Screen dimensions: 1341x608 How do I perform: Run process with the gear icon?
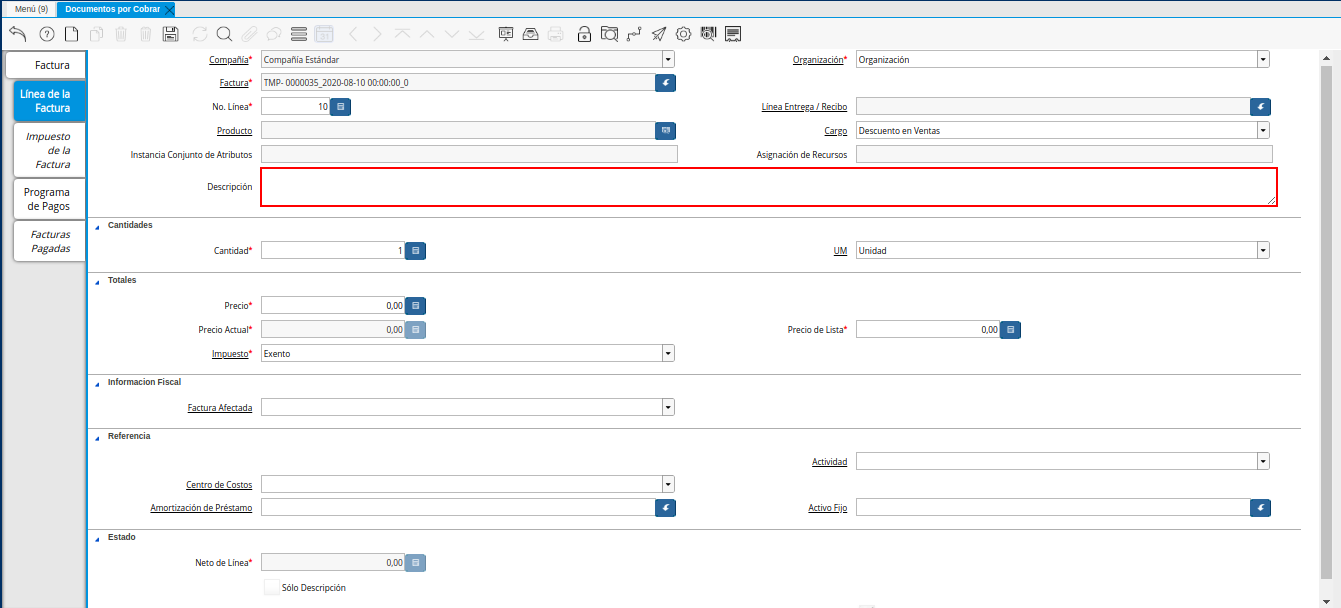pos(684,34)
